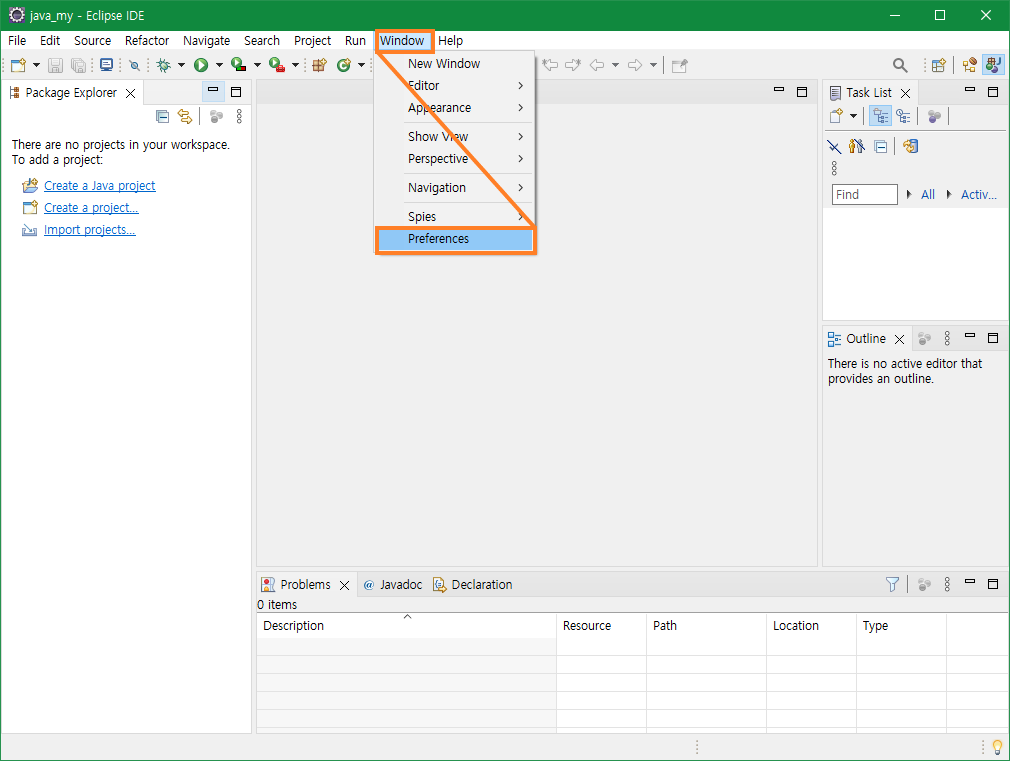
Task: Click the Synchronize Changed icon in Task List
Action: coord(910,146)
